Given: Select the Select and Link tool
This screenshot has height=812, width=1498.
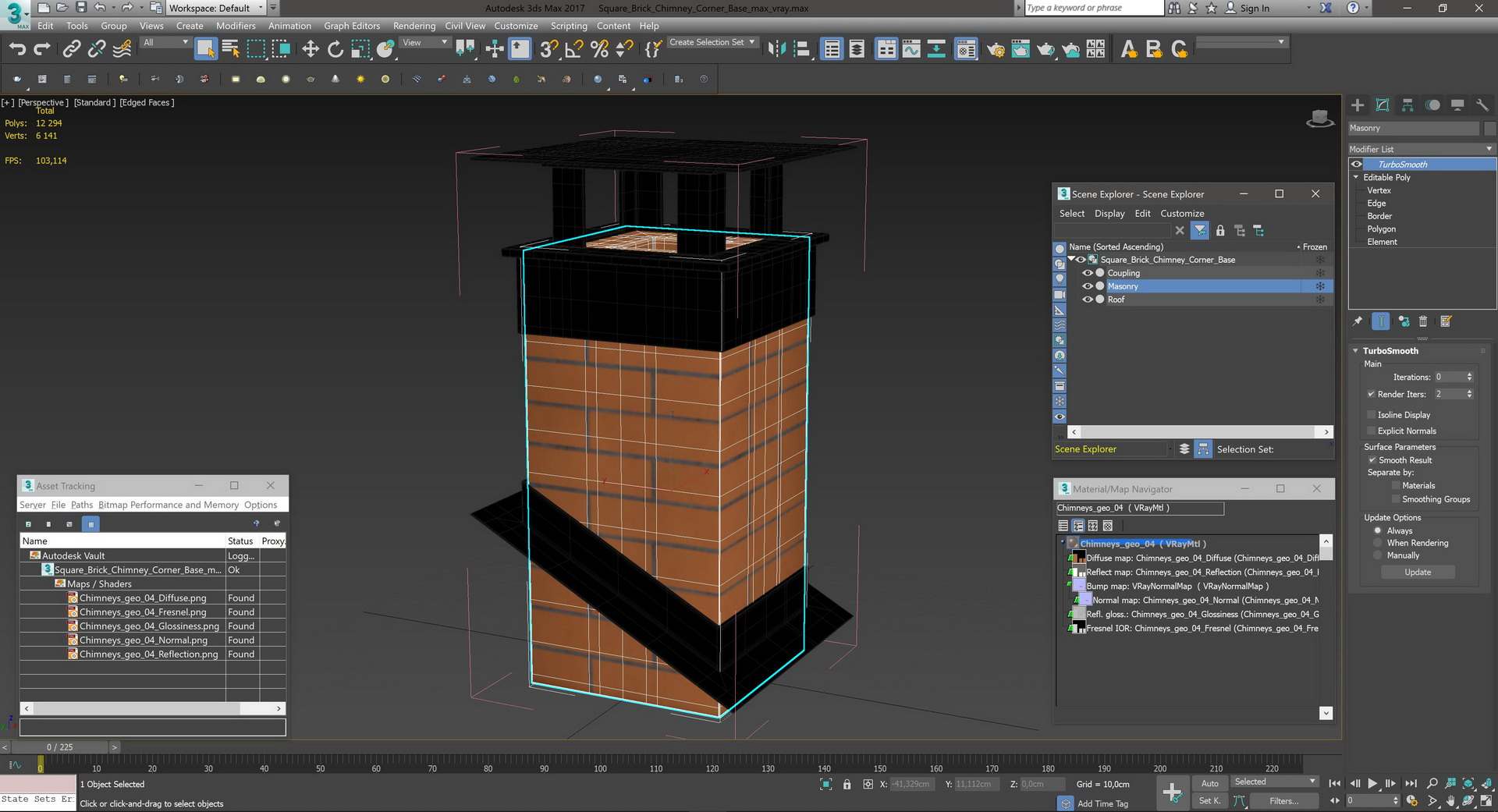Looking at the screenshot, I should 71,49.
